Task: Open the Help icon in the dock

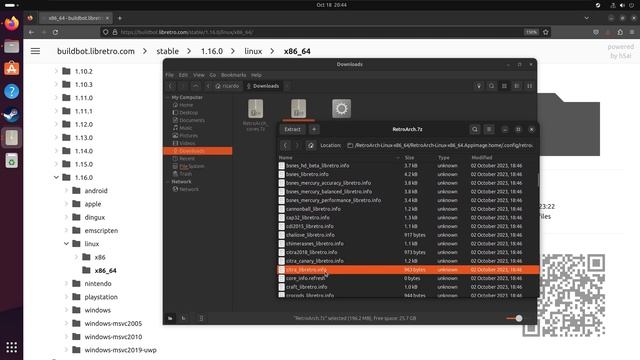Action: point(11,91)
